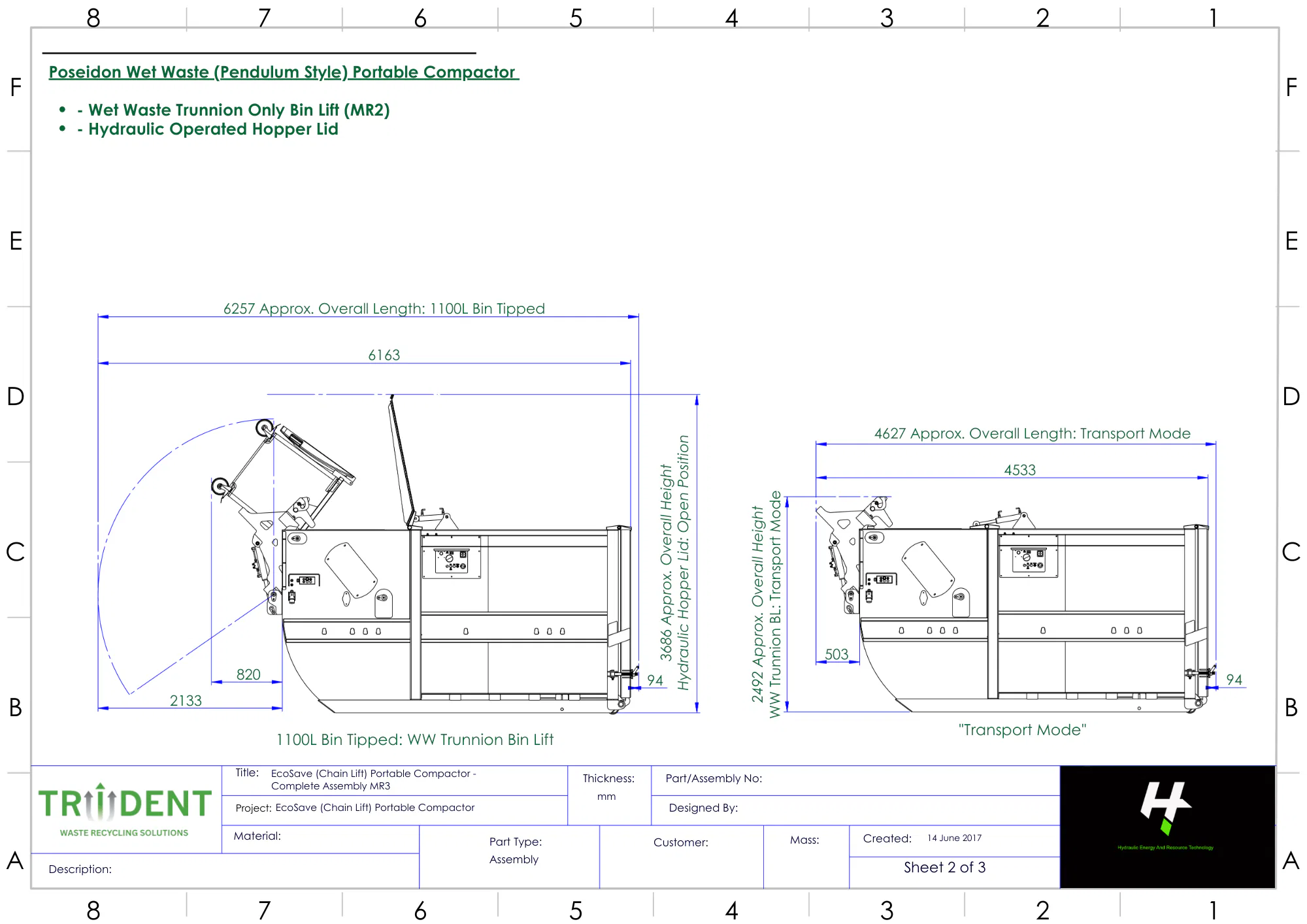This screenshot has width=1307, height=924.
Task: Click the 6257 Approx. Overall Length dimension label
Action: pyautogui.click(x=384, y=308)
